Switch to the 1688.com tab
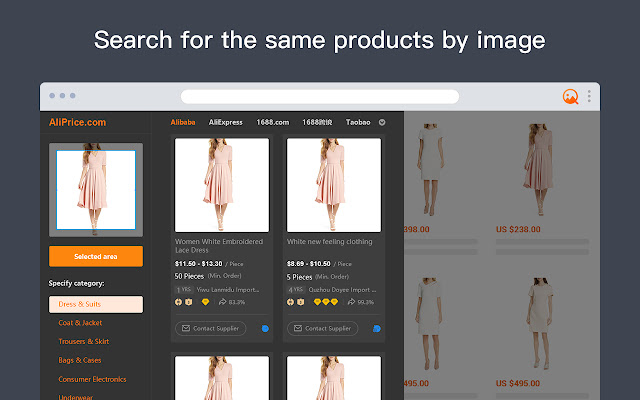This screenshot has width=640, height=400. tap(273, 122)
